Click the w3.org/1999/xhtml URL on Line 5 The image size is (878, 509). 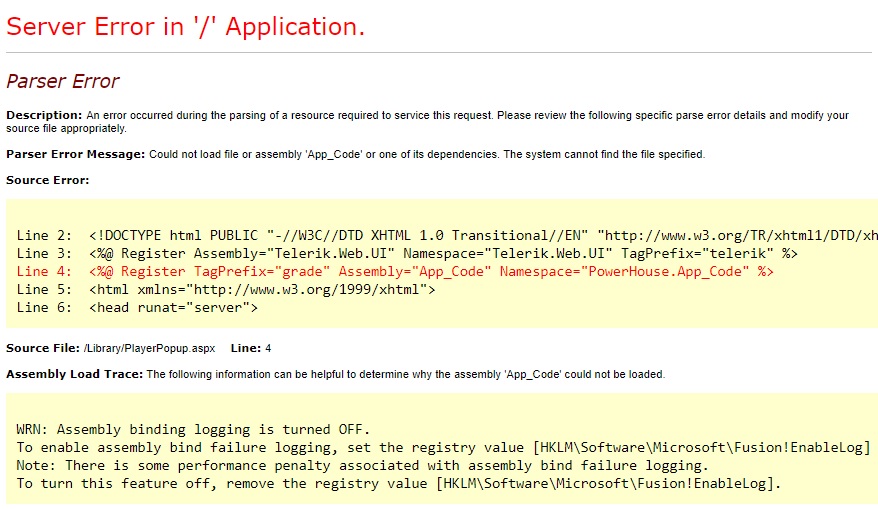coord(312,290)
